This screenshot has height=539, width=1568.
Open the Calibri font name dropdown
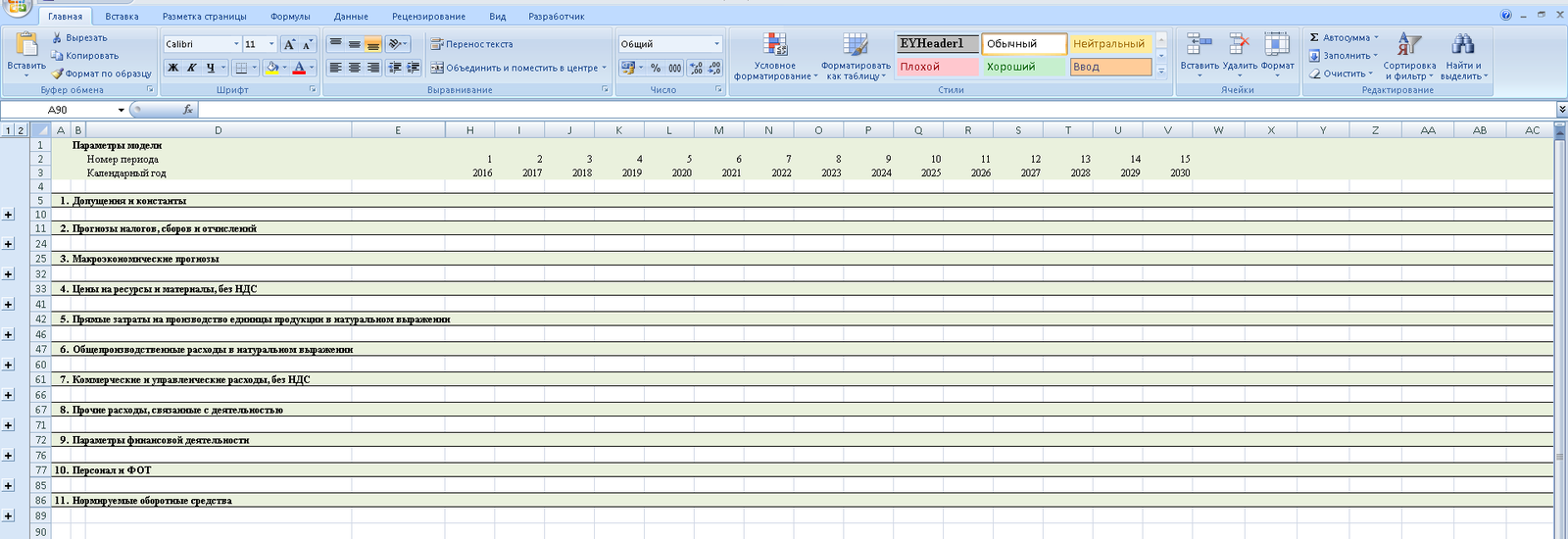236,44
